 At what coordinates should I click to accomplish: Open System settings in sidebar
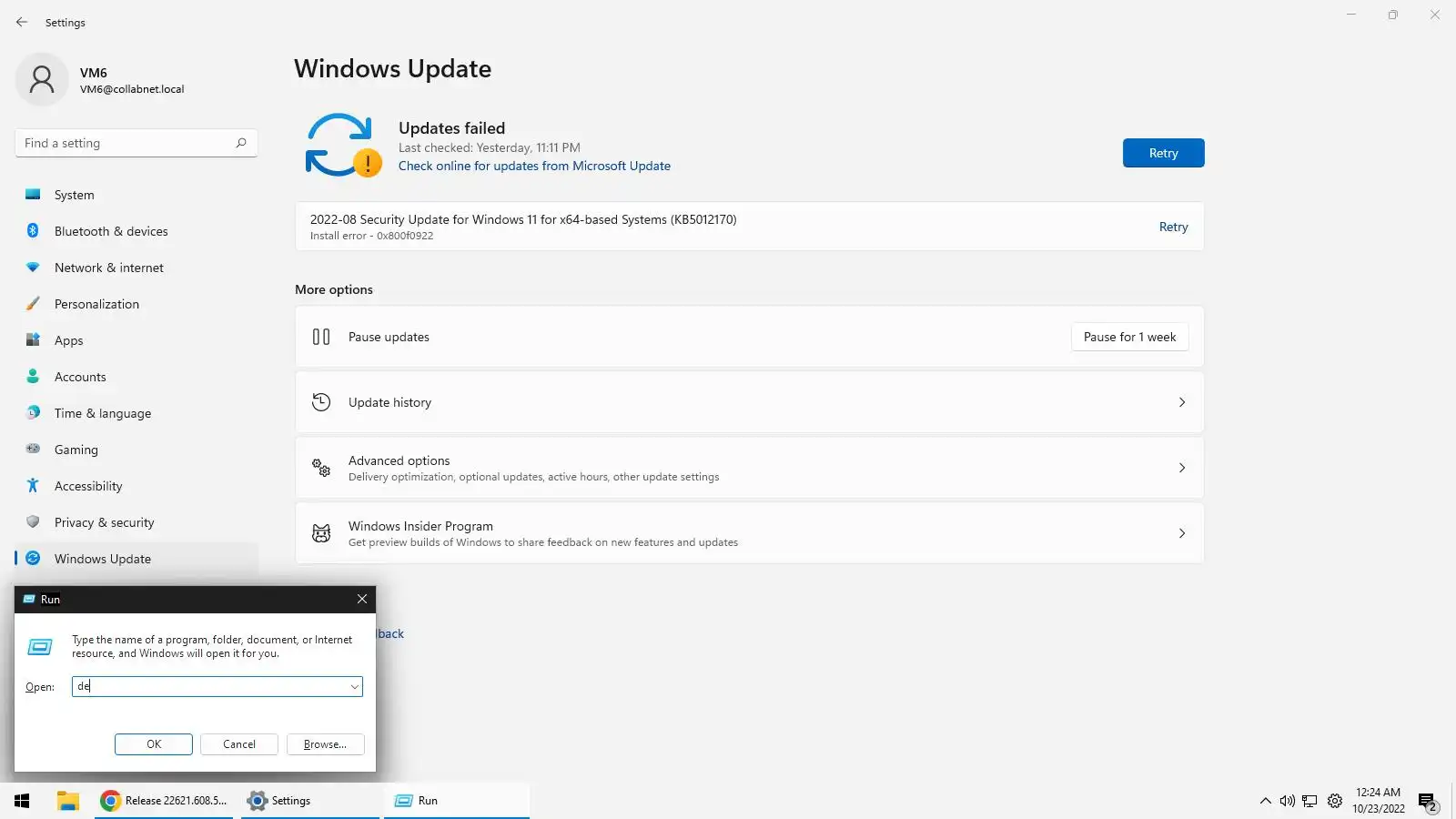[136, 195]
